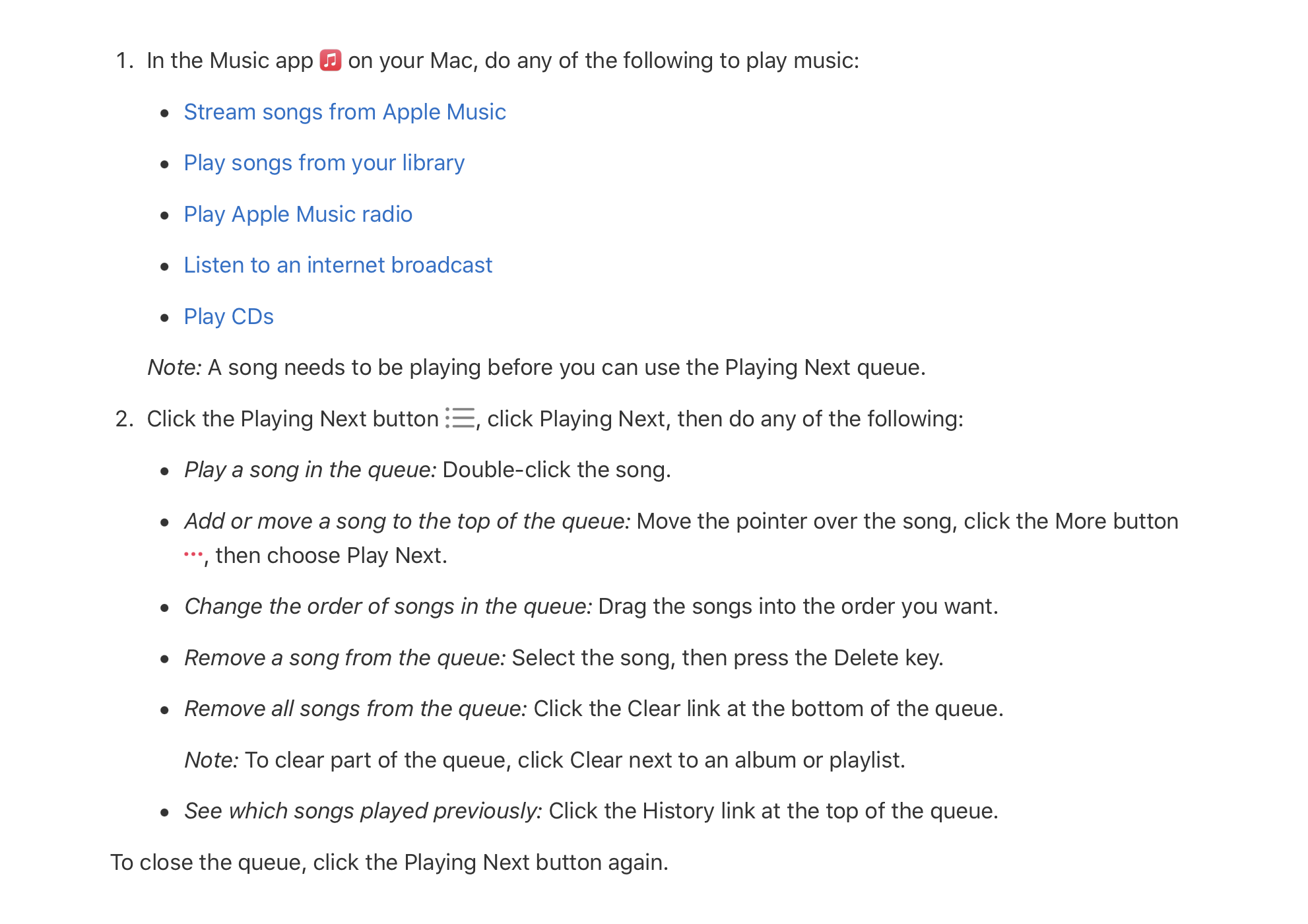This screenshot has height=924, width=1308.
Task: Follow the Play Apple Music radio link
Action: 298,214
